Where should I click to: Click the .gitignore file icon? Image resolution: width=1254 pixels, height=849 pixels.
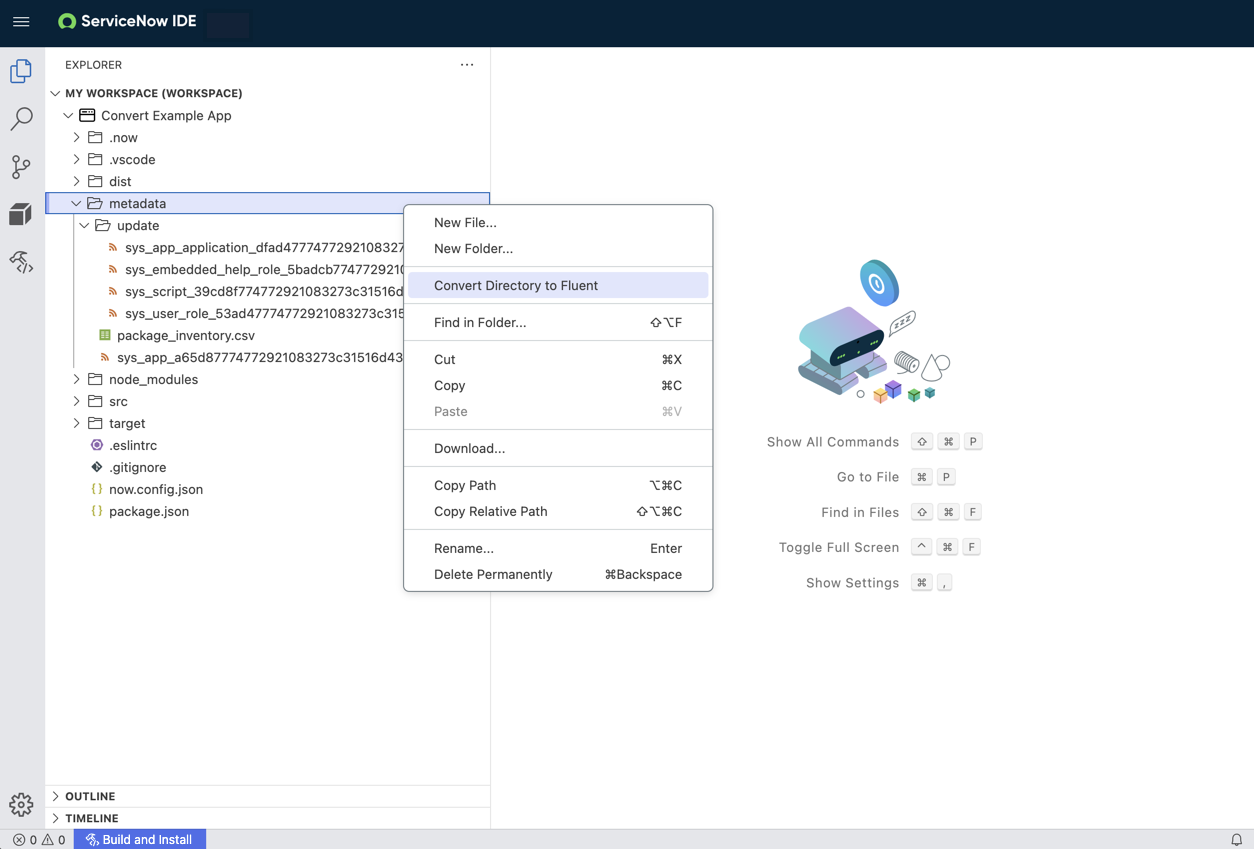tap(97, 467)
